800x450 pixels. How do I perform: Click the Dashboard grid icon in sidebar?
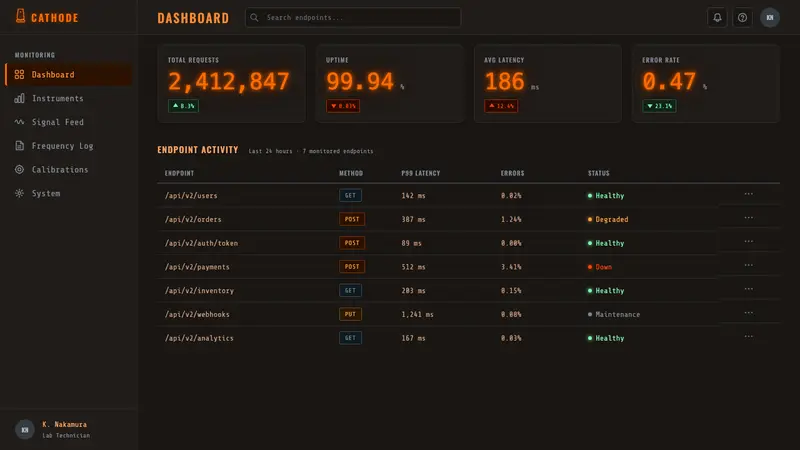[19, 74]
